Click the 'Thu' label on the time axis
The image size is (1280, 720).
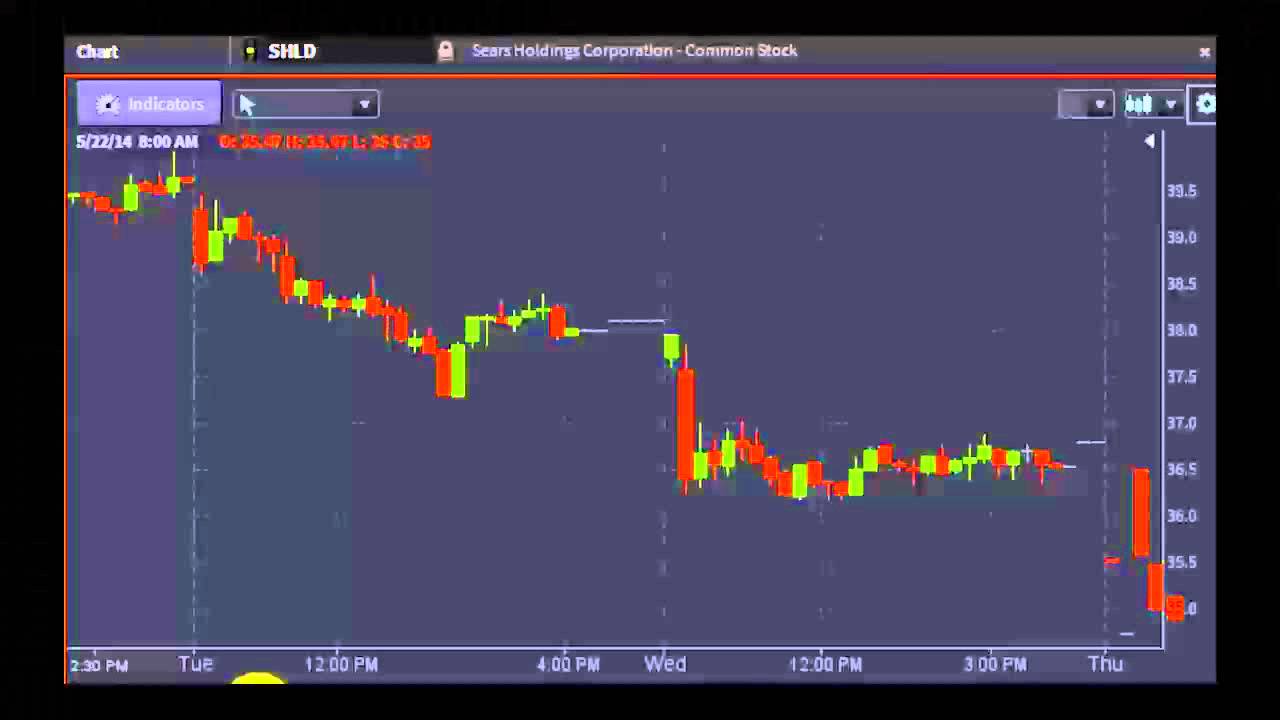coord(1105,664)
